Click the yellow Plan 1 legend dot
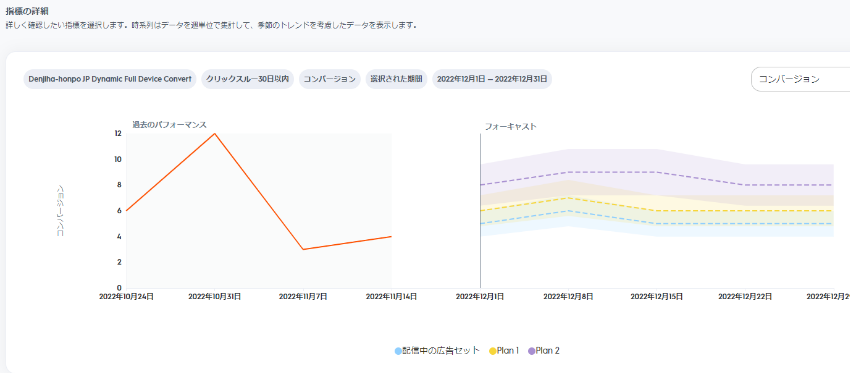Image resolution: width=850 pixels, height=373 pixels. coord(493,351)
